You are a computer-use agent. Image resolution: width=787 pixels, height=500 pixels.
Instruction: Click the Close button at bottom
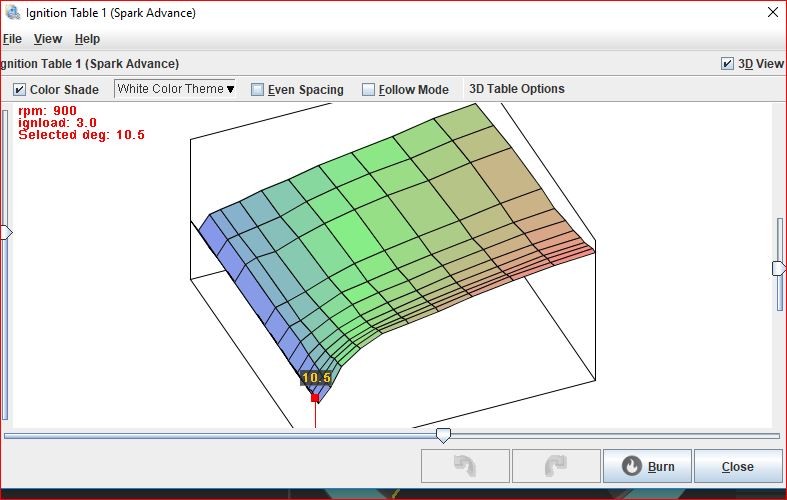[737, 466]
